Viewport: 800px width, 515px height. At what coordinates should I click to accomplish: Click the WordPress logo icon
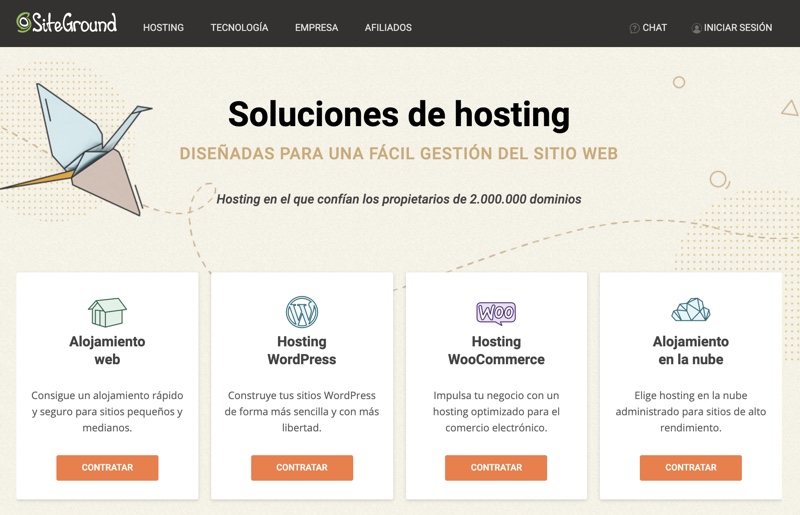pyautogui.click(x=302, y=312)
